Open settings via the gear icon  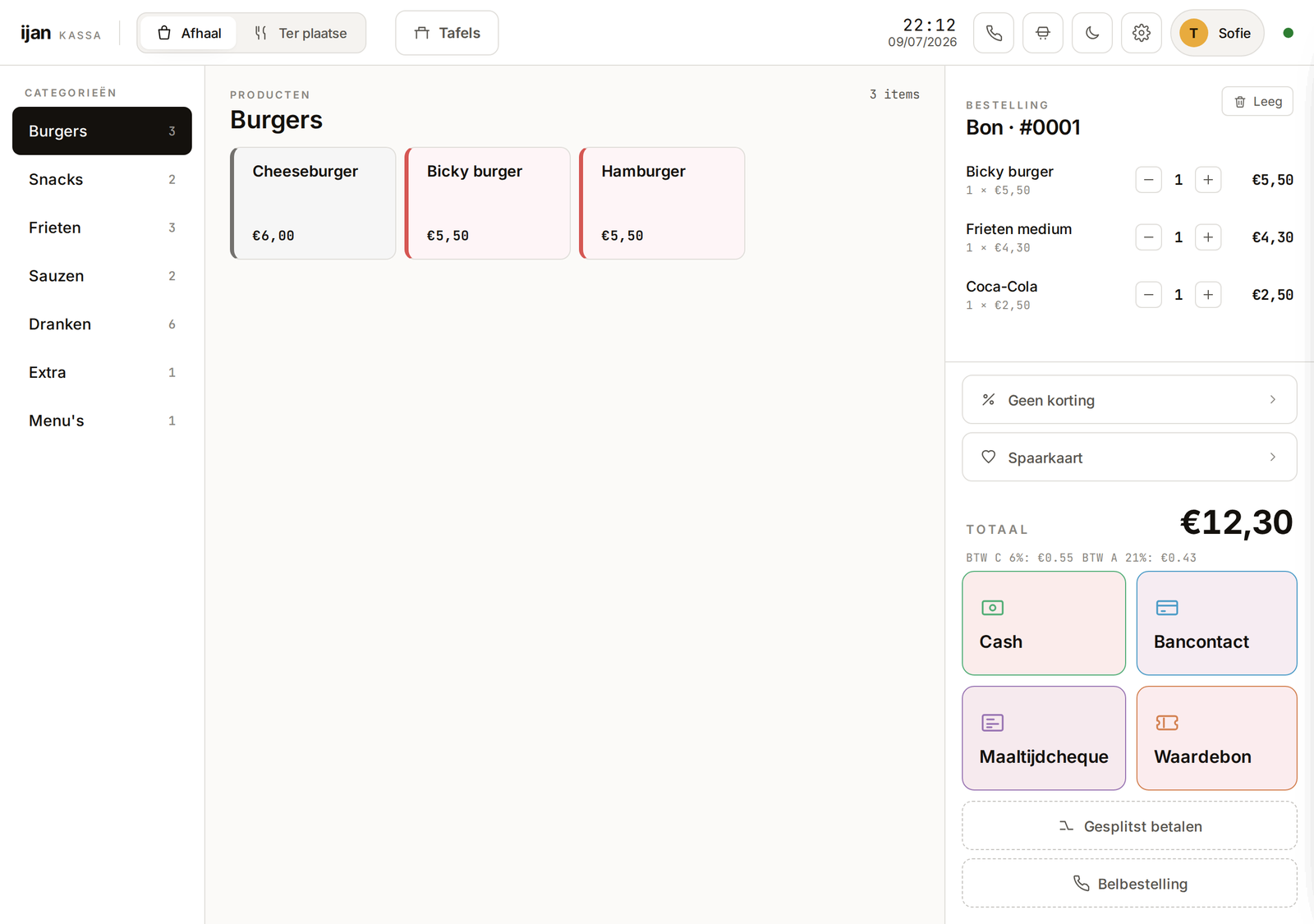tap(1142, 33)
